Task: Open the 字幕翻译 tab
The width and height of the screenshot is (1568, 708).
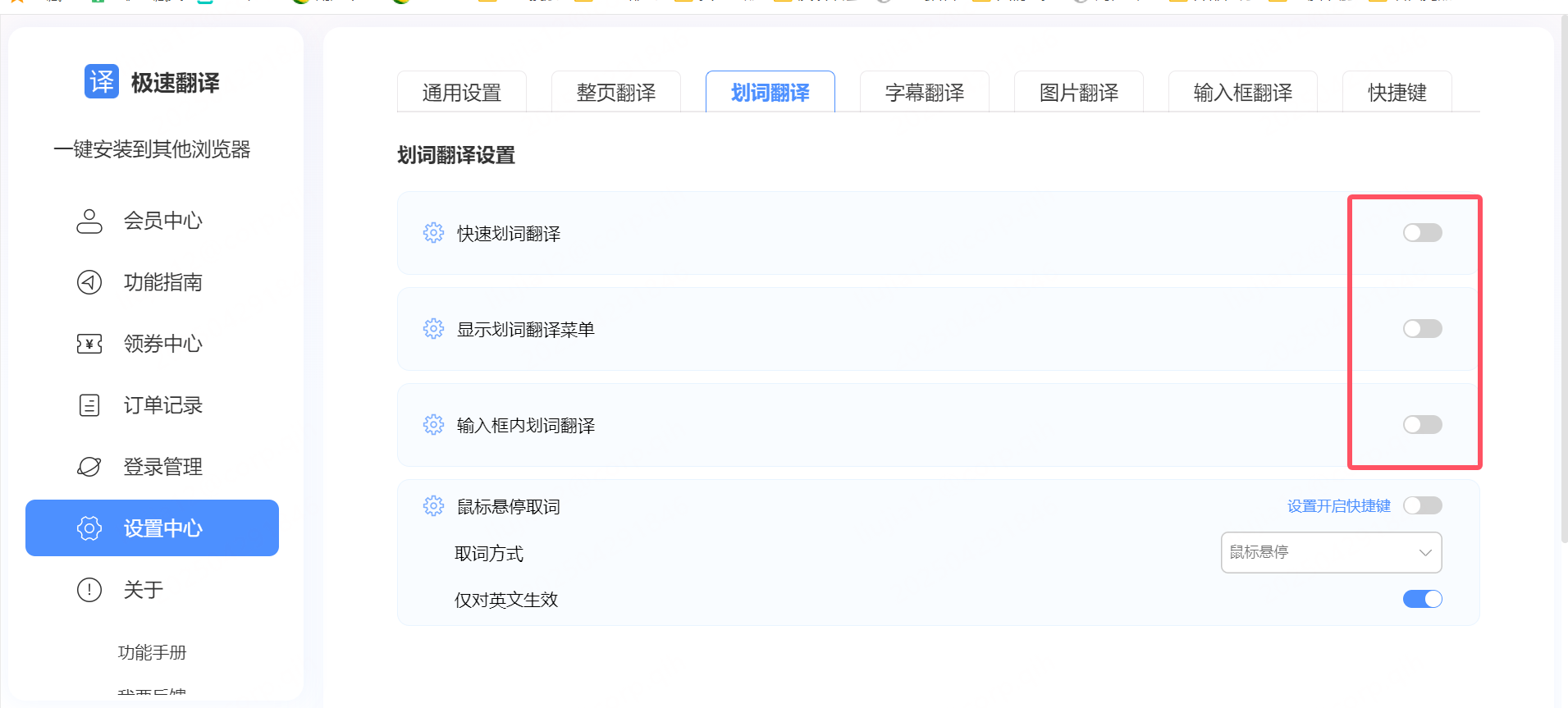Action: [925, 93]
